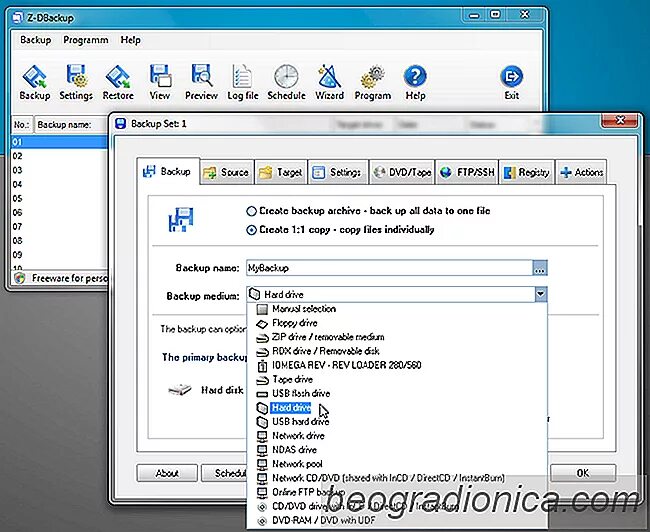Click the No.: column header

point(22,124)
